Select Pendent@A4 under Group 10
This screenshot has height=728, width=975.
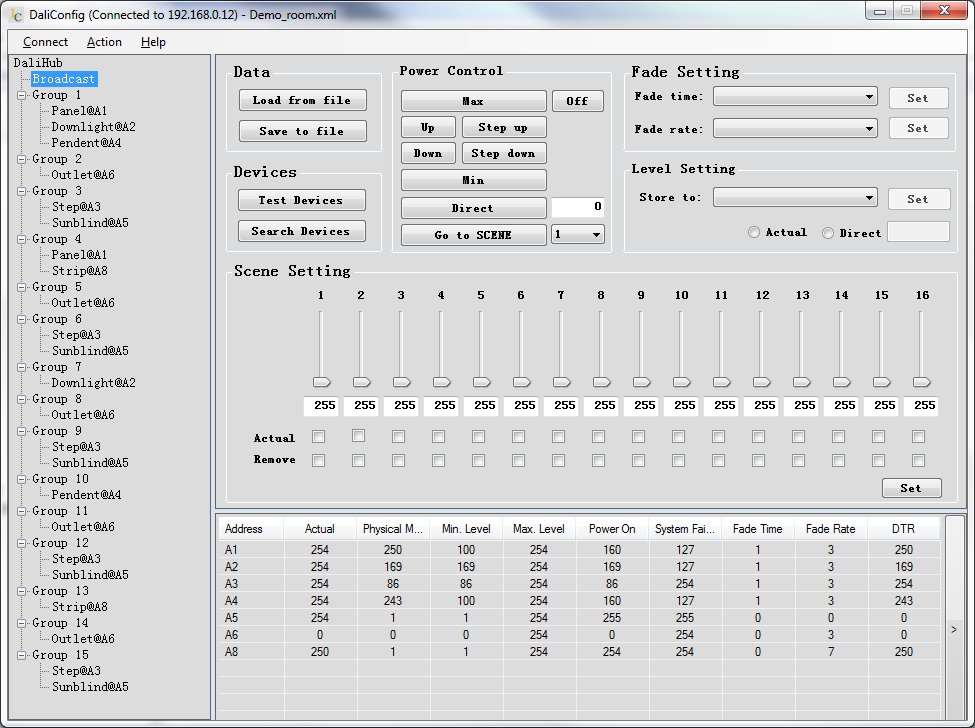click(x=86, y=495)
